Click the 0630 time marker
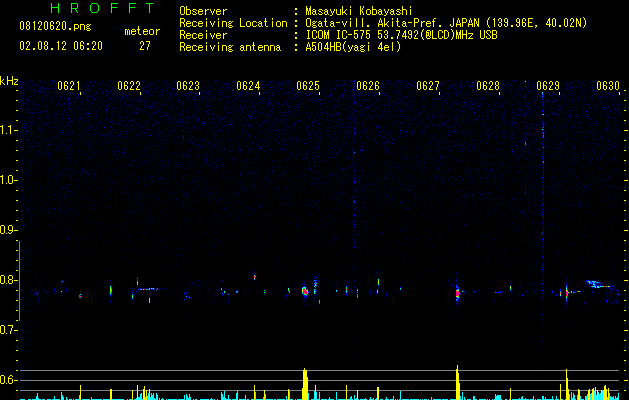 coord(608,86)
